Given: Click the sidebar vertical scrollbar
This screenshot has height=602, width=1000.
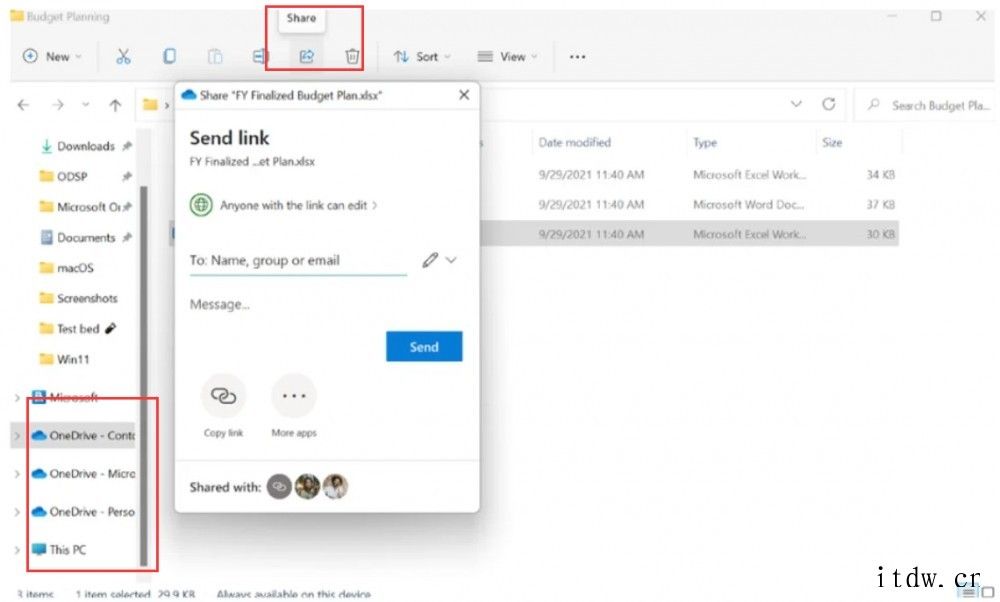Looking at the screenshot, I should 143,375.
